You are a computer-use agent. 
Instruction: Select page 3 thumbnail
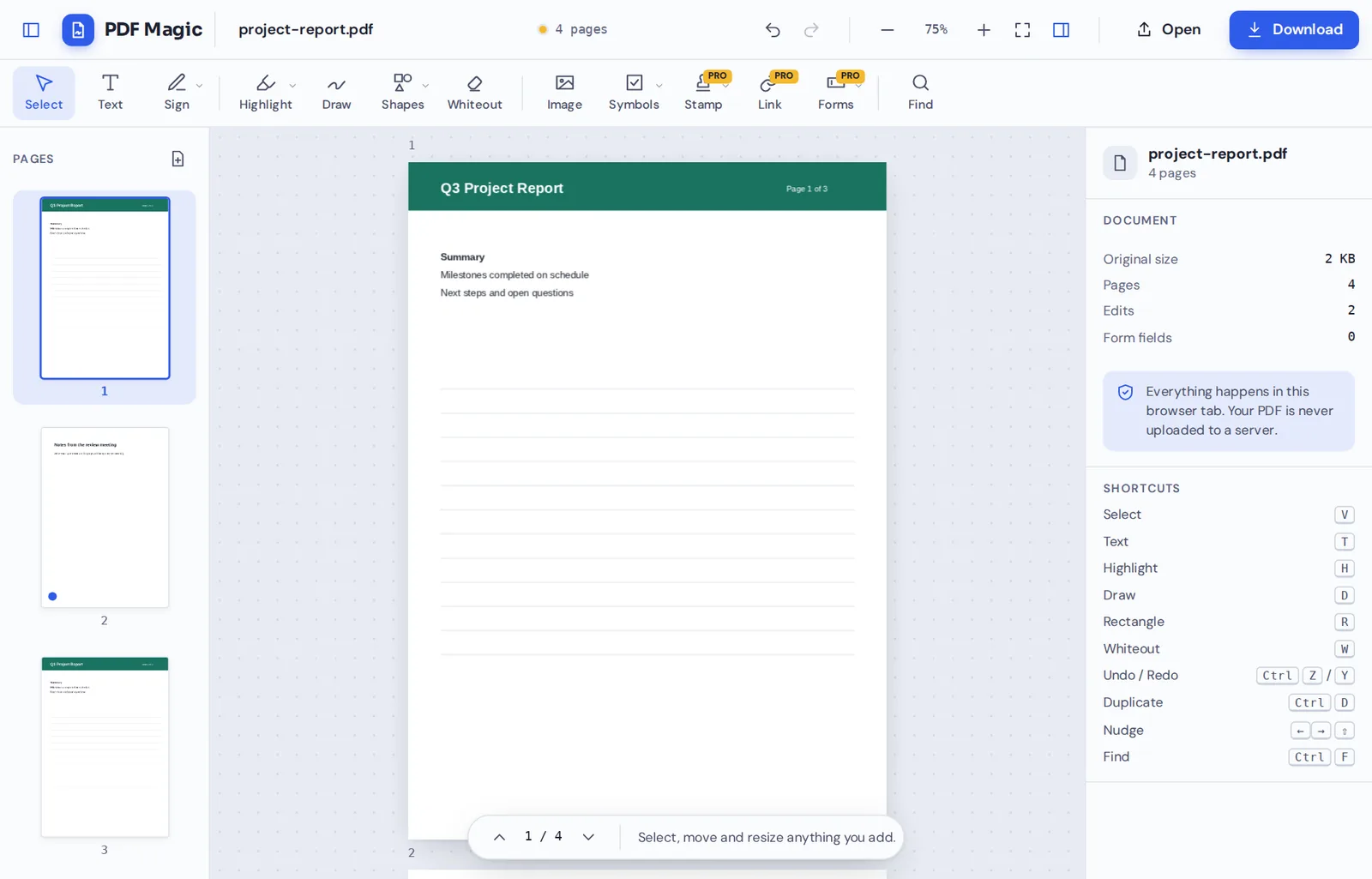(105, 747)
